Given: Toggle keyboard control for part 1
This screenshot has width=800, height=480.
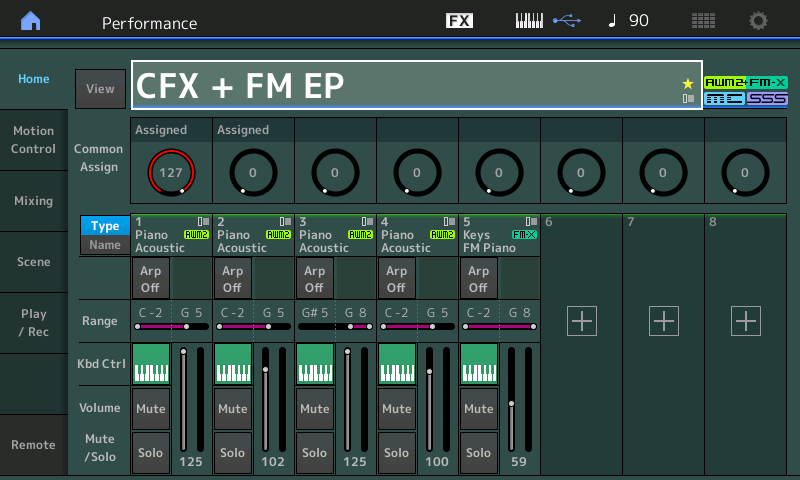Looking at the screenshot, I should pyautogui.click(x=150, y=363).
